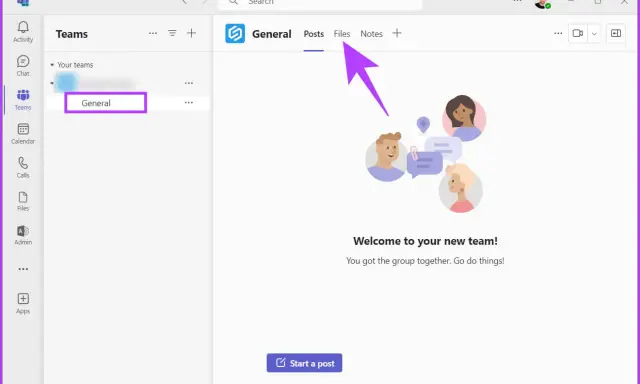Collapse the Your teams section
Screen dimensions: 640x384
tap(52, 65)
